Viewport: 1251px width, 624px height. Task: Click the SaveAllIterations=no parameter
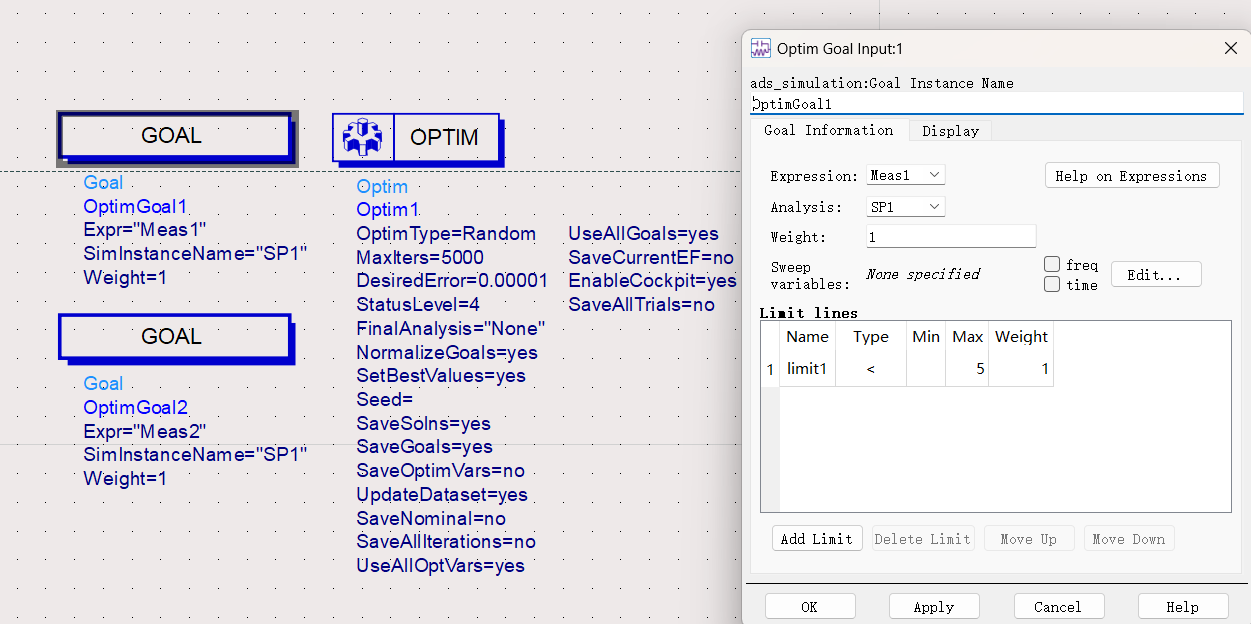point(446,542)
